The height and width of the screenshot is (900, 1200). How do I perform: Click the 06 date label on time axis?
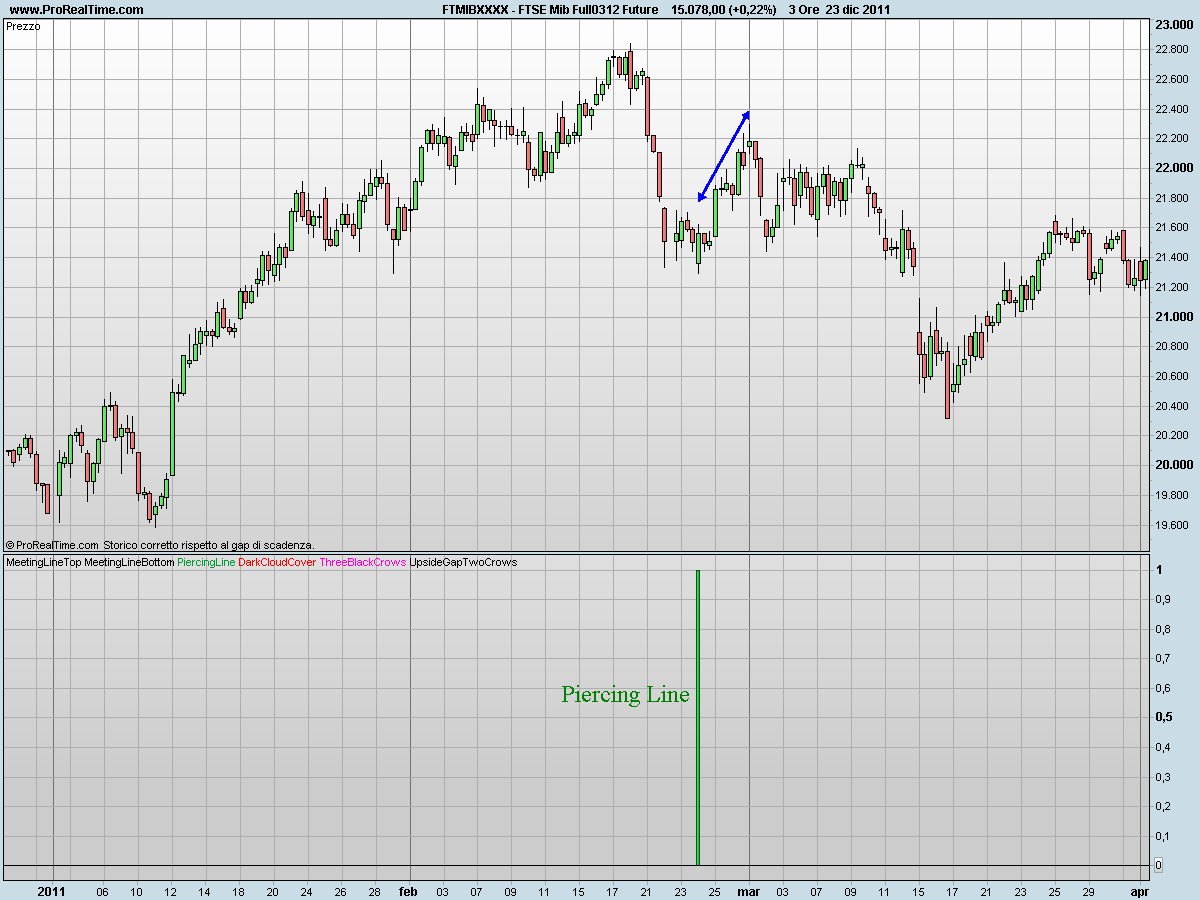coord(101,891)
